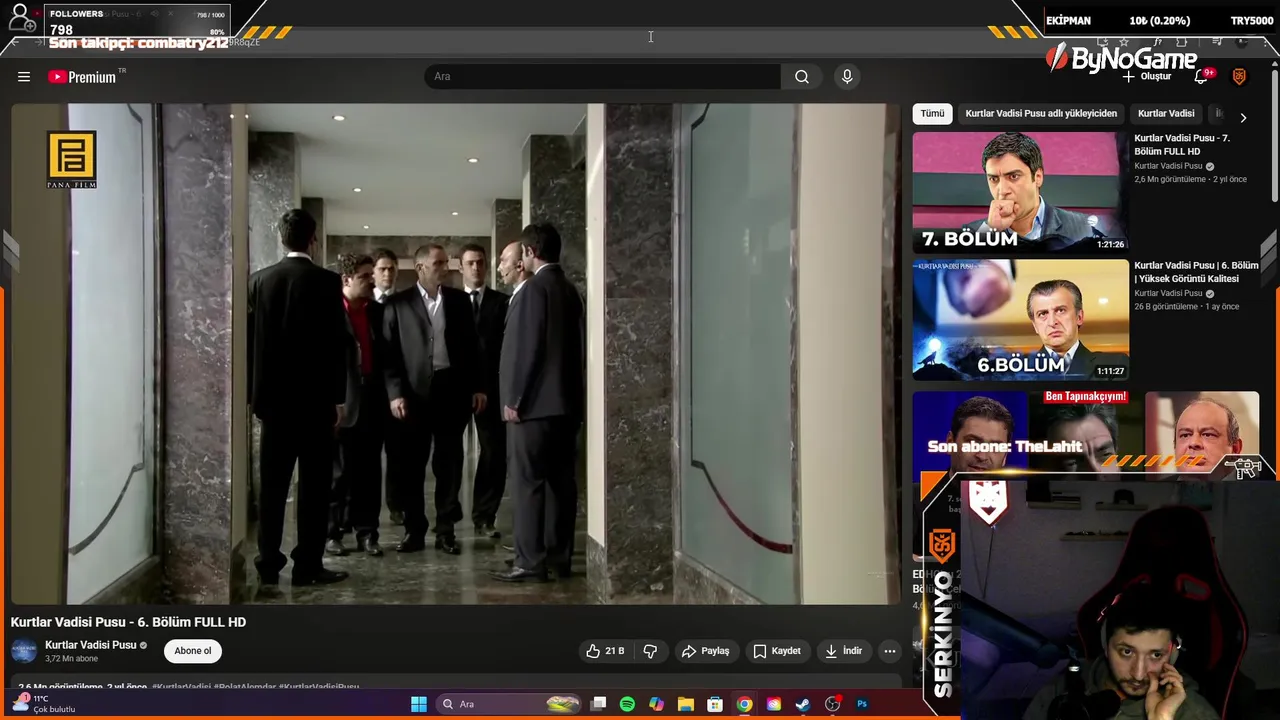Open the Kurtlar Vadisi Pusu channel name link
The image size is (1280, 720).
pyautogui.click(x=90, y=645)
